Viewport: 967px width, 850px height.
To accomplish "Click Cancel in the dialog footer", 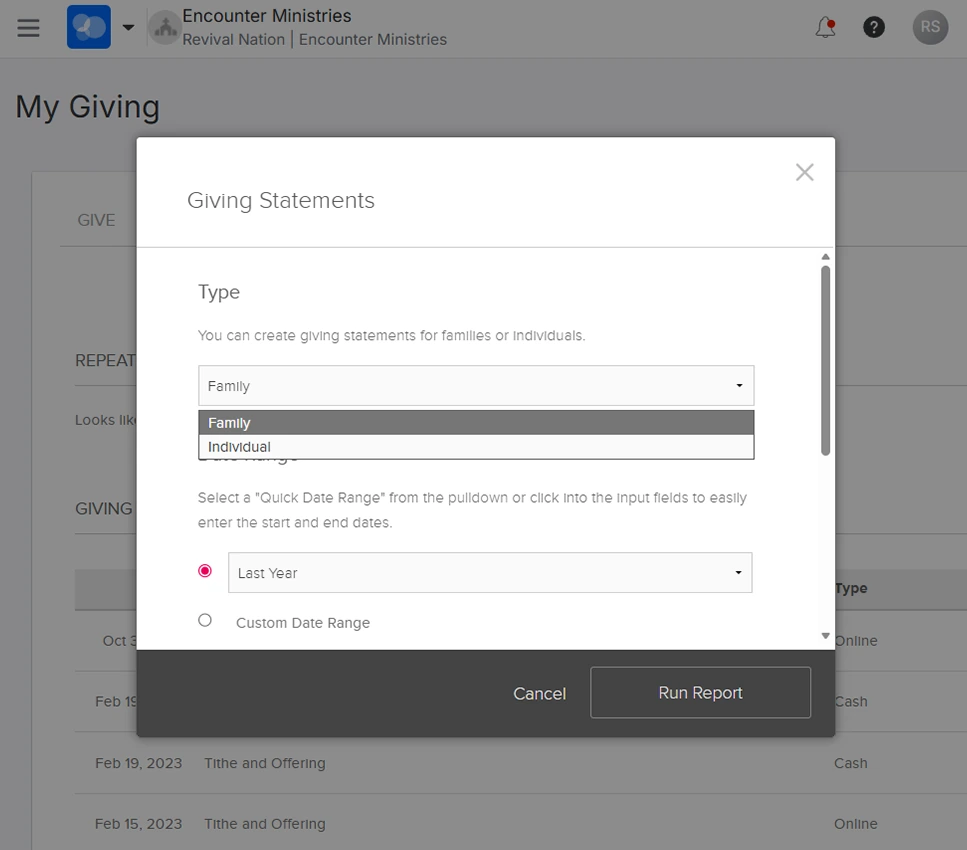I will click(x=539, y=693).
